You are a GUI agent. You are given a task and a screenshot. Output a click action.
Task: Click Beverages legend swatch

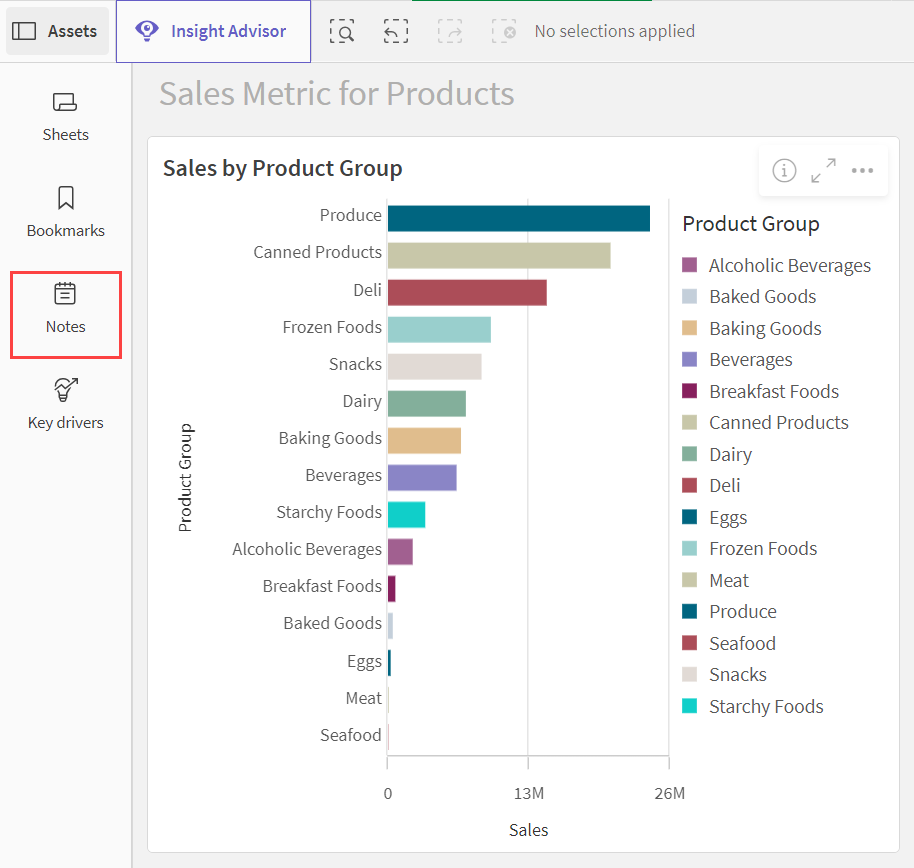(x=690, y=360)
